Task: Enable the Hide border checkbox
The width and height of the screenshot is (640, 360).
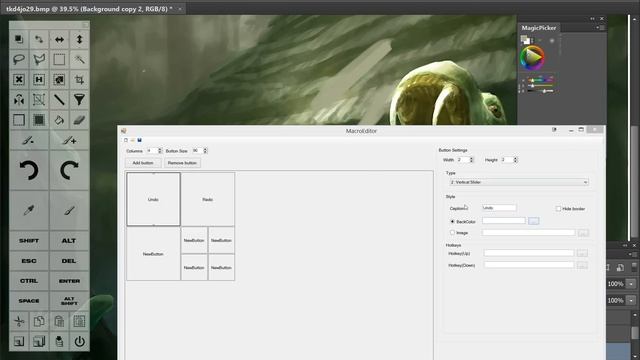Action: (x=558, y=209)
